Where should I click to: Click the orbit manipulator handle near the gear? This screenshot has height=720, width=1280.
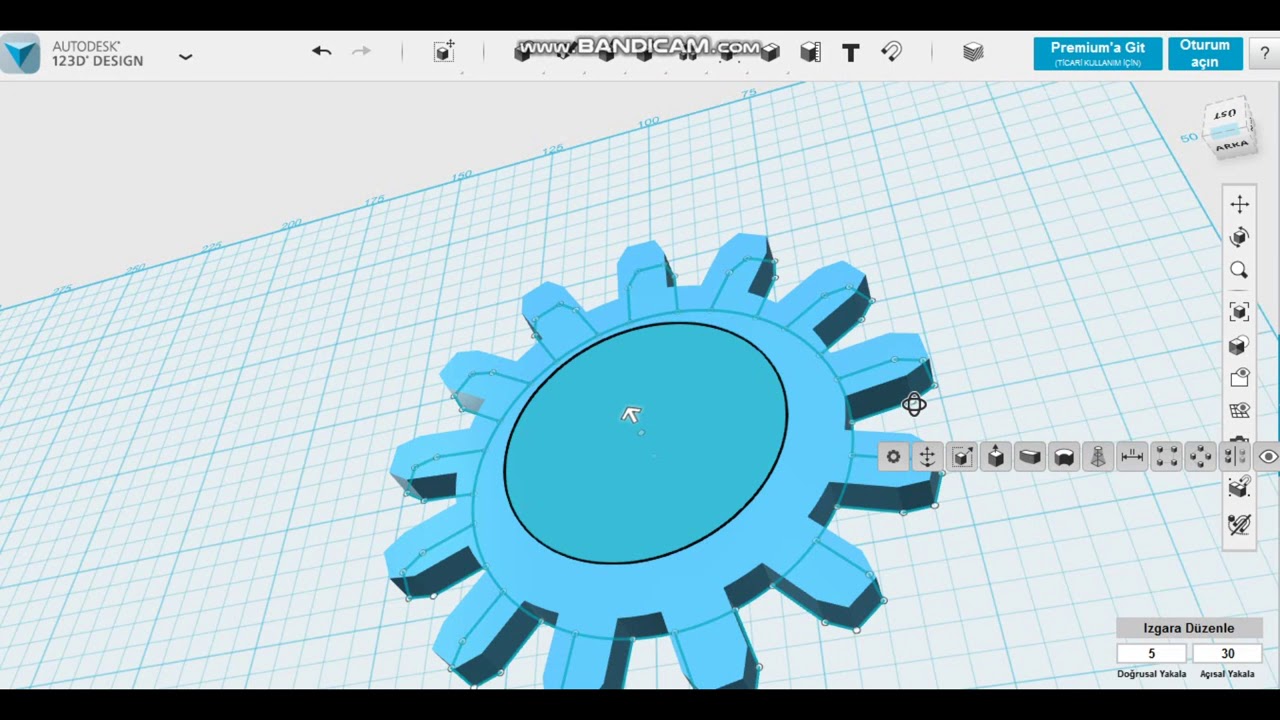tap(914, 404)
